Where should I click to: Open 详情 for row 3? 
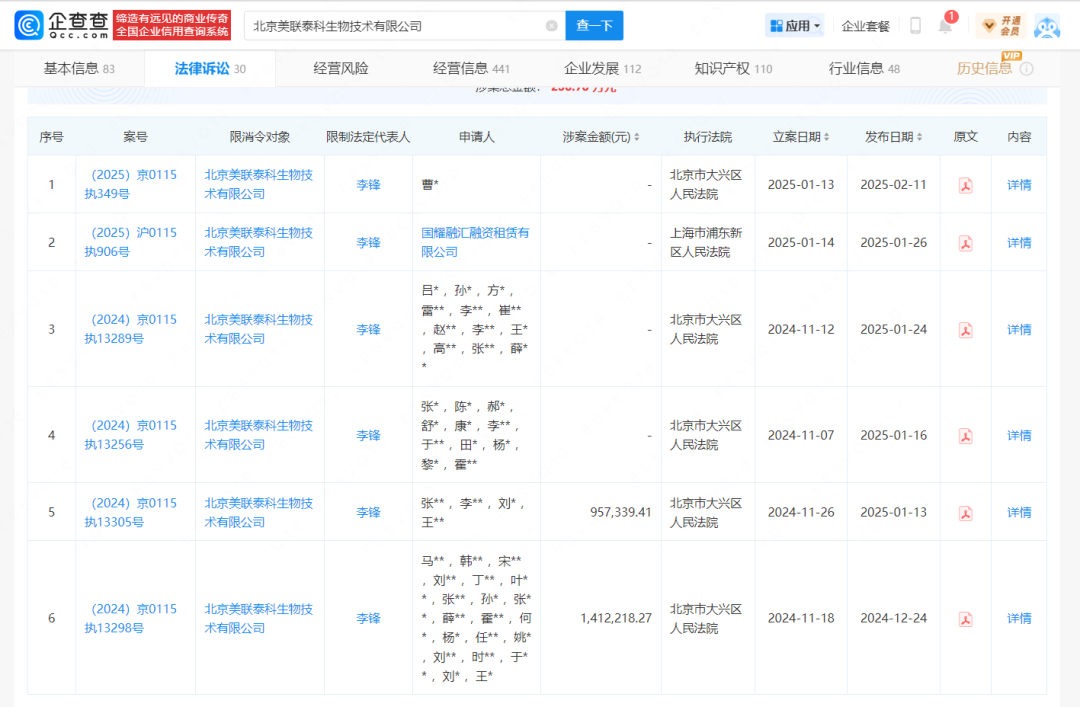[1019, 329]
